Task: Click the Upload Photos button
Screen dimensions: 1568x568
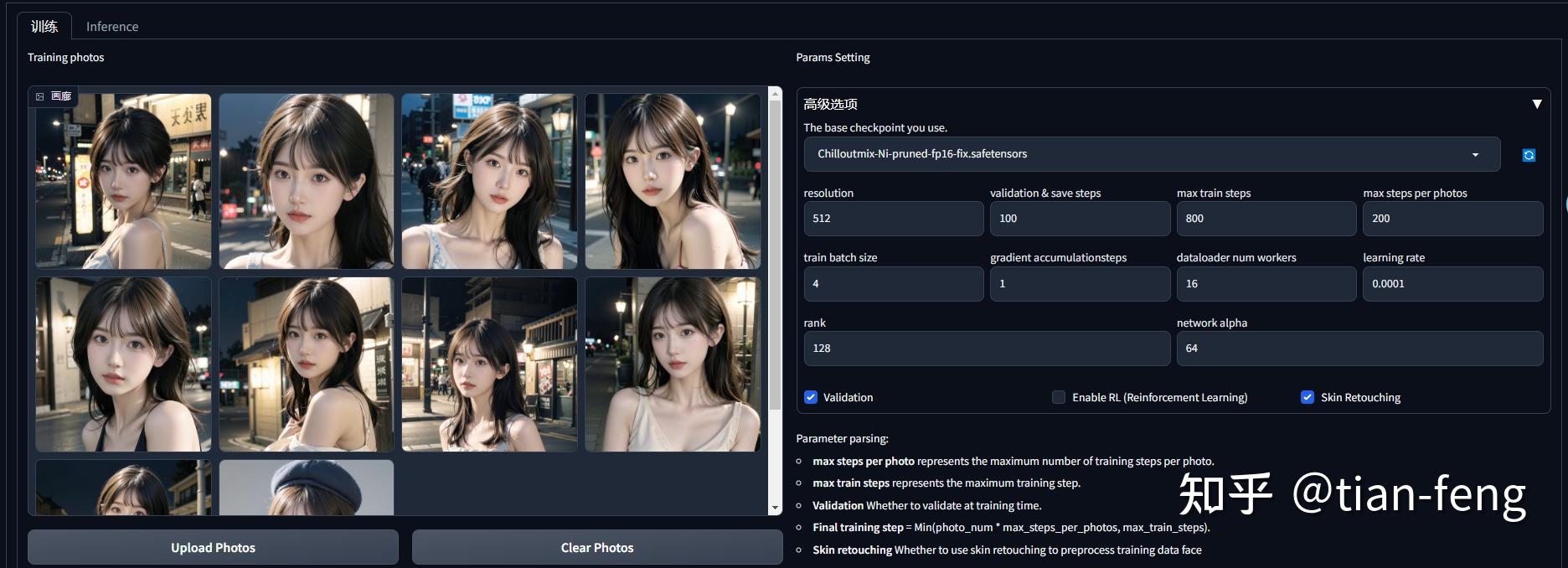Action: coord(213,547)
